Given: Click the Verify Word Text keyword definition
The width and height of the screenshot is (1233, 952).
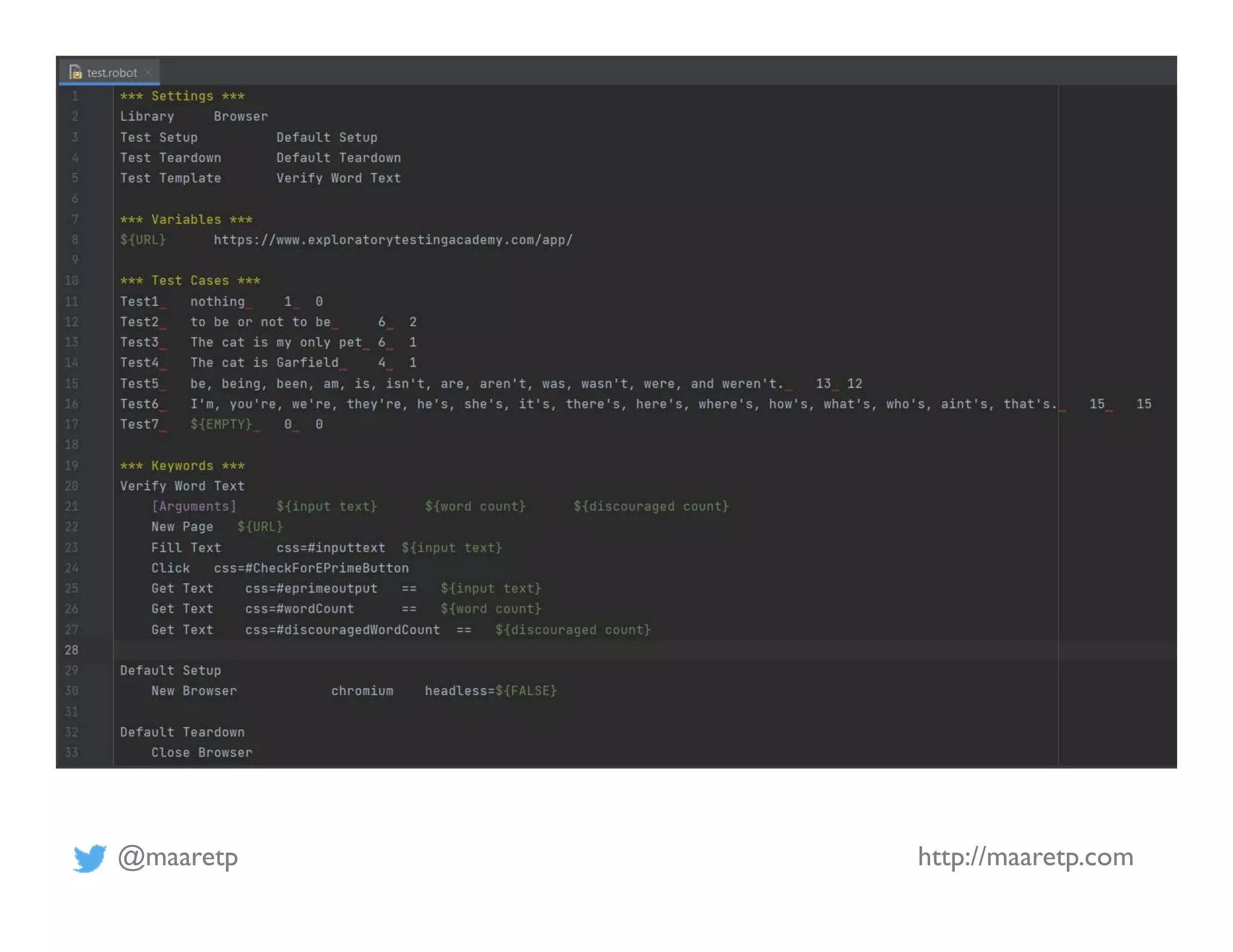Looking at the screenshot, I should [182, 486].
